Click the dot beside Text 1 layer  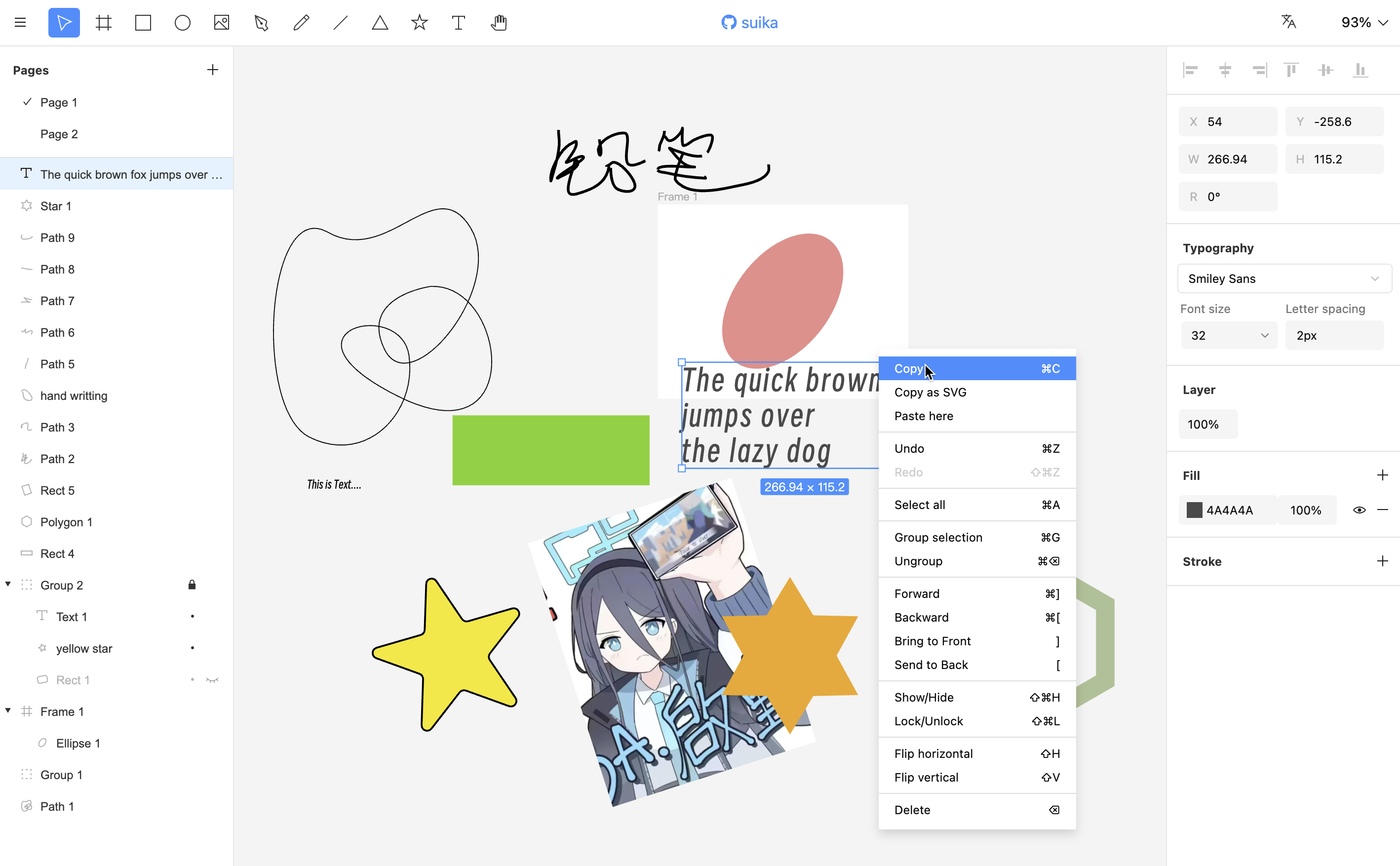pyautogui.click(x=193, y=616)
